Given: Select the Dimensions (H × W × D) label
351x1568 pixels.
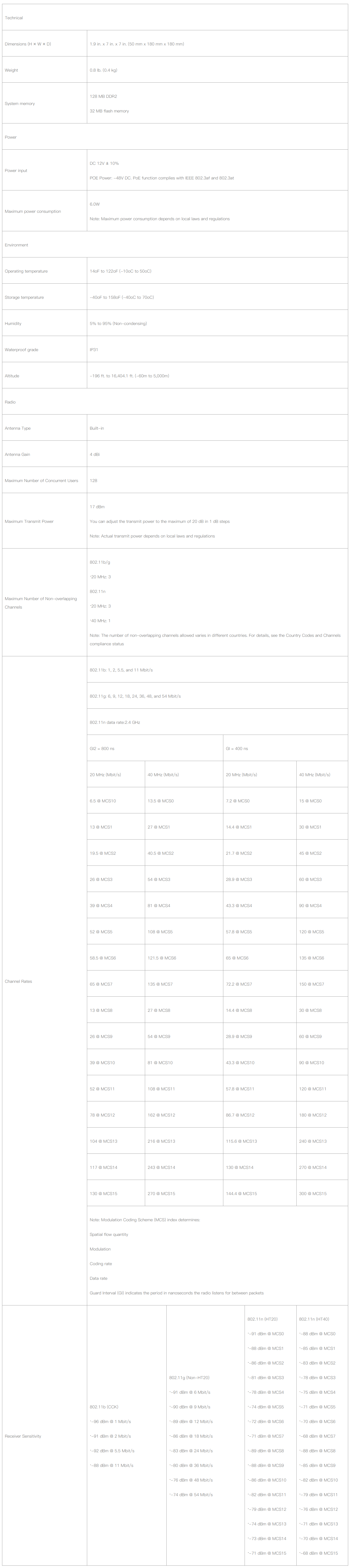Looking at the screenshot, I should tap(28, 44).
